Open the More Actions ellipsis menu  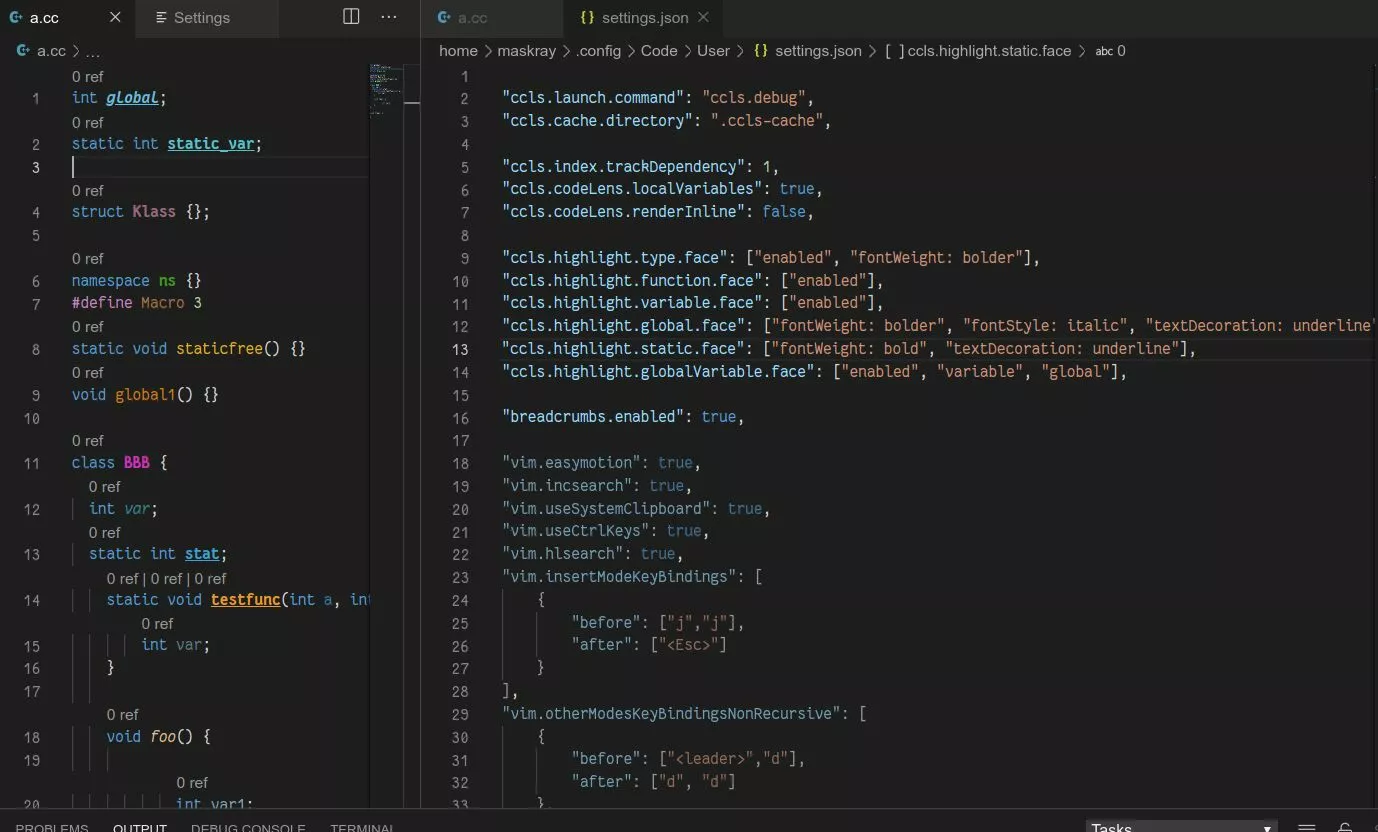point(389,17)
